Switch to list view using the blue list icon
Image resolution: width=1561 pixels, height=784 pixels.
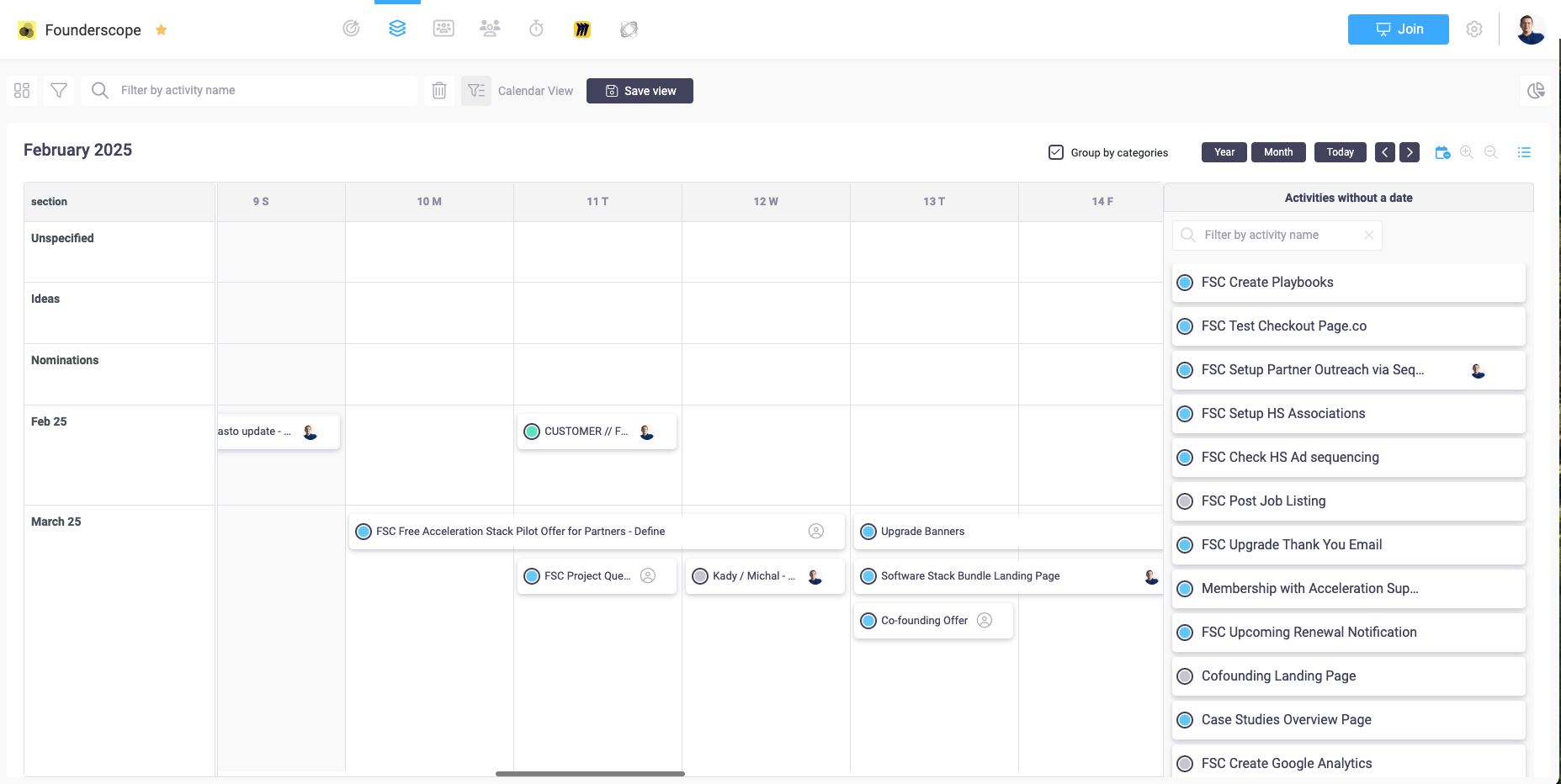pos(1524,152)
